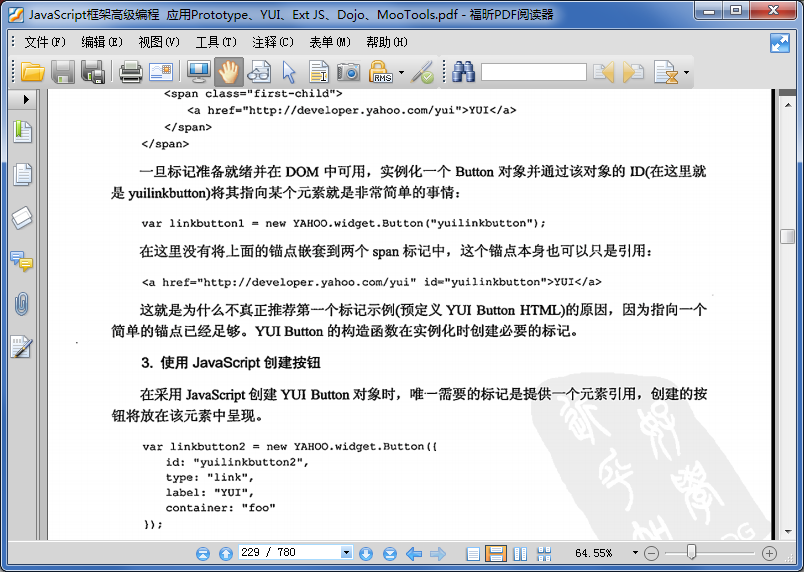Viewport: 804px width, 572px height.
Task: Click the Find Previous arrow icon
Action: 604,72
